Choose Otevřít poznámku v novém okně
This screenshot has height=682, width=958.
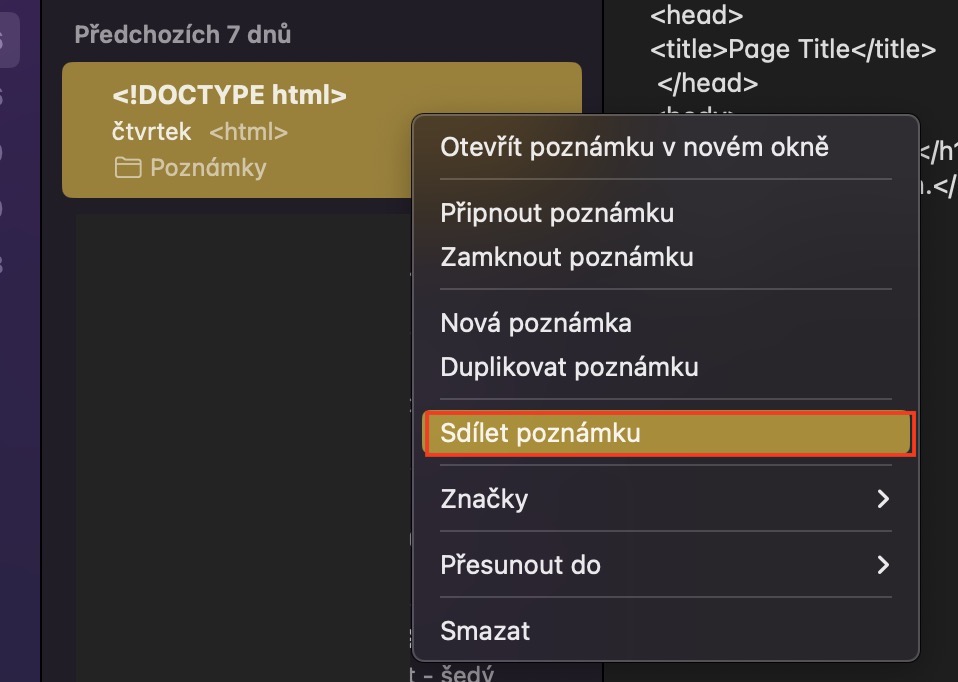(x=634, y=147)
